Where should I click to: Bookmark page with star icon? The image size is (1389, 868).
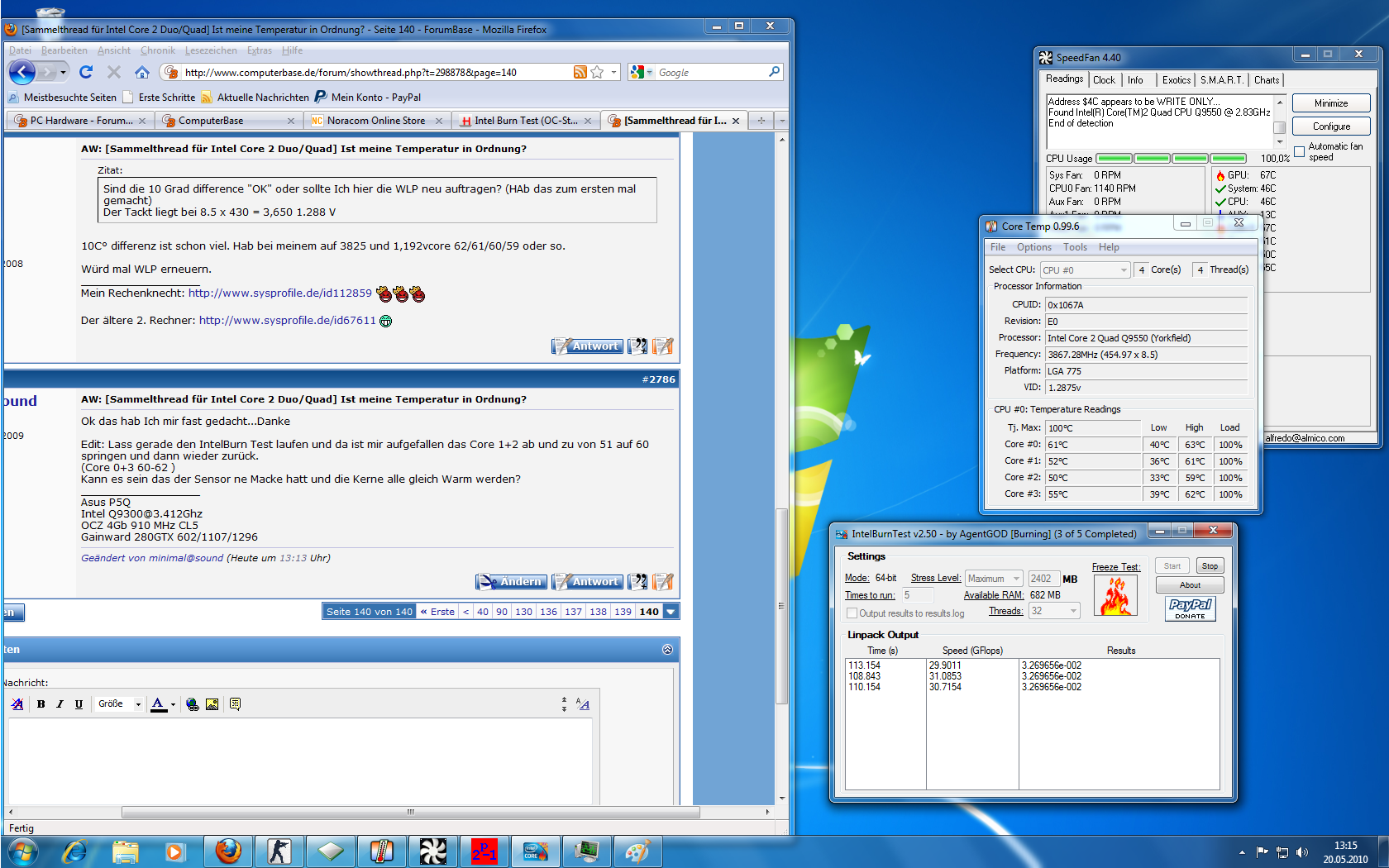[597, 72]
